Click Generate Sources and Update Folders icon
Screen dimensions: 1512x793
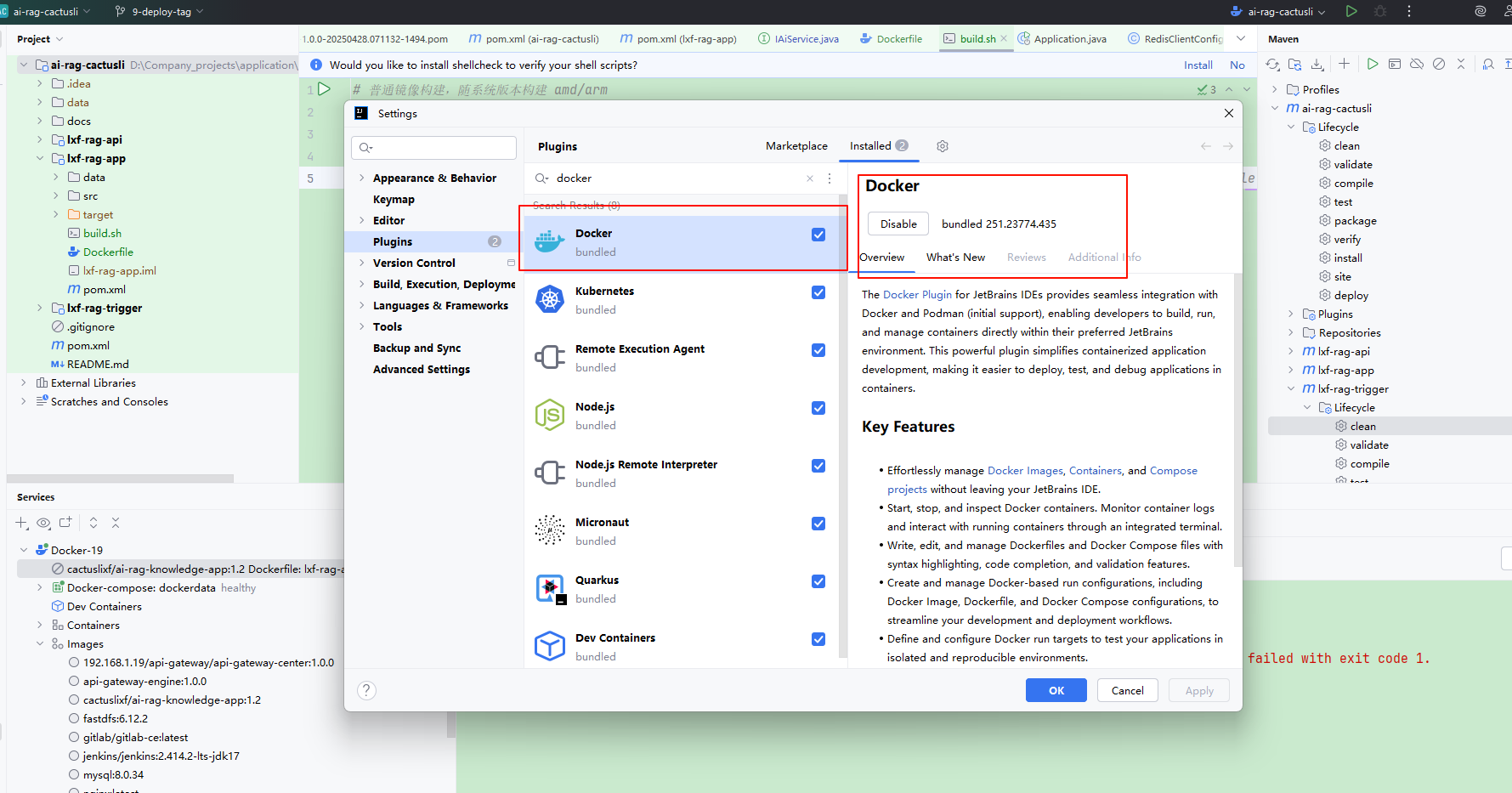click(x=1294, y=65)
